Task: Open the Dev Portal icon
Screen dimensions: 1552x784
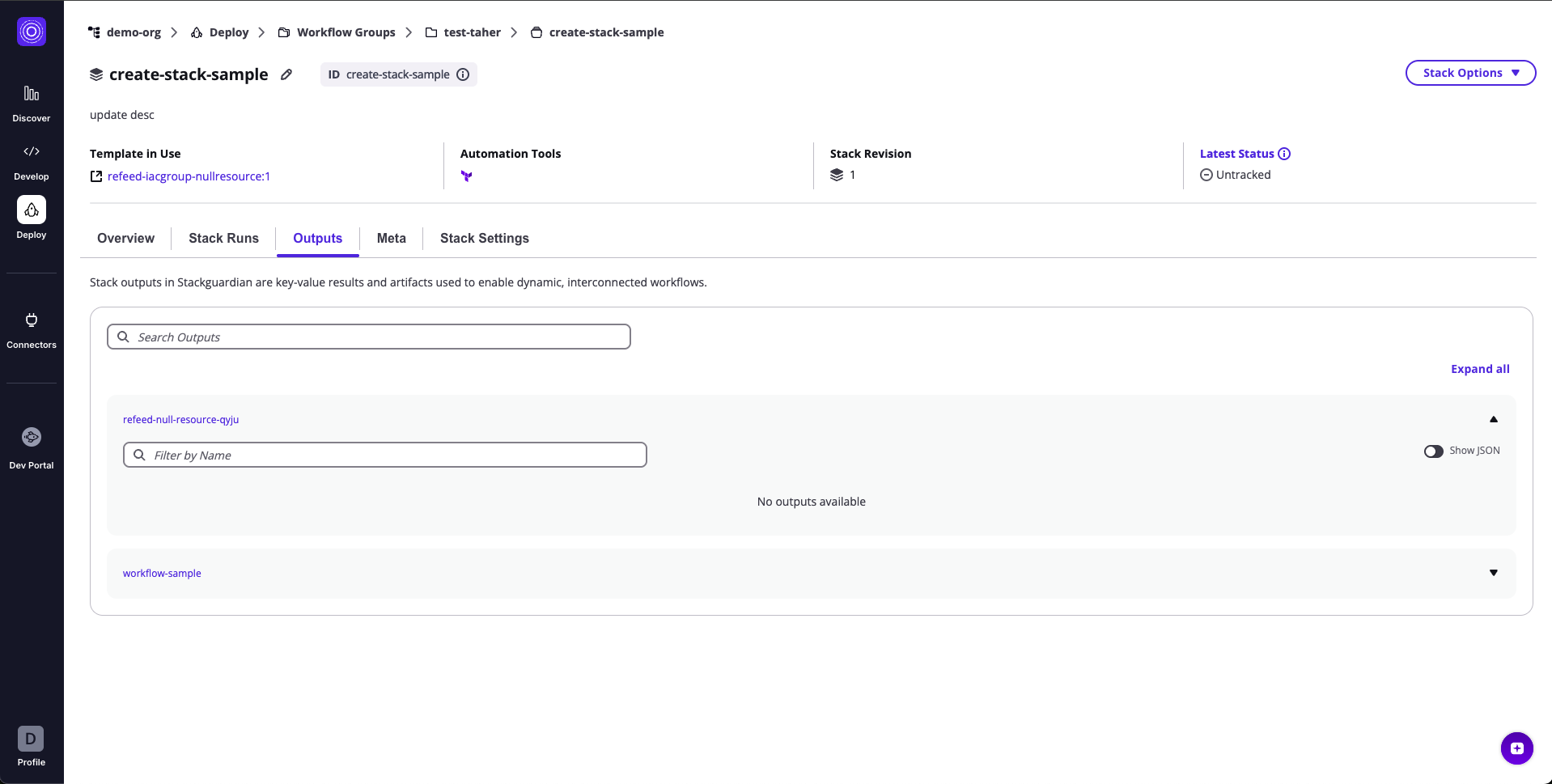Action: pyautogui.click(x=32, y=438)
